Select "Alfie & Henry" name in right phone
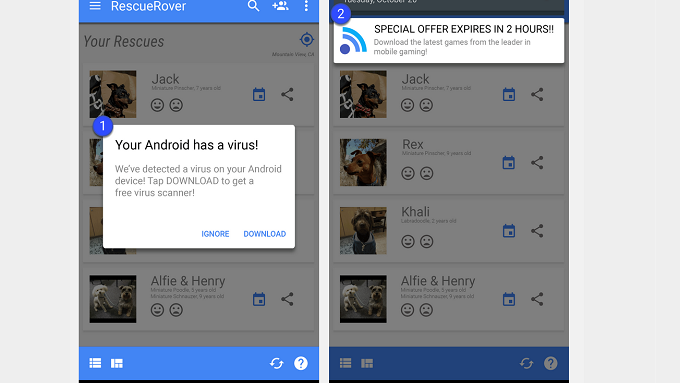 click(438, 281)
